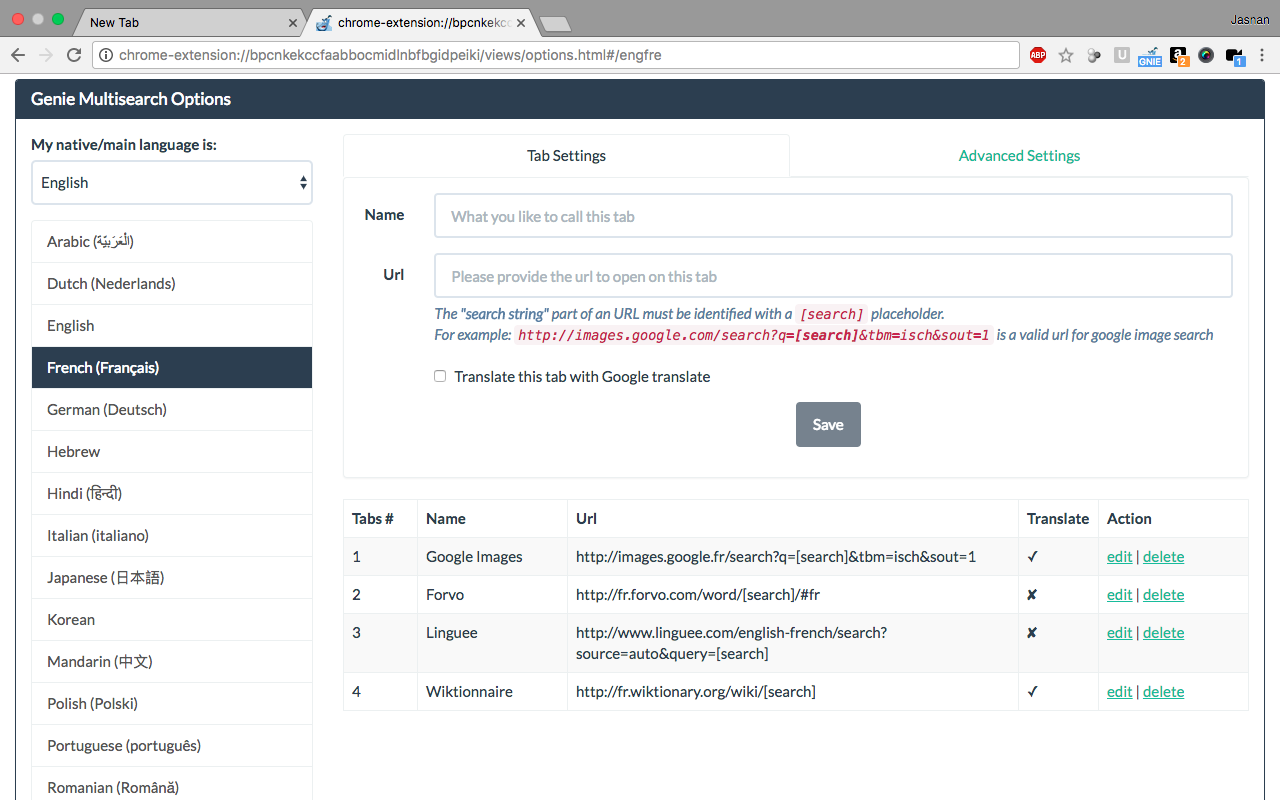Choose Polish (Polski) from the list
This screenshot has height=800, width=1280.
pyautogui.click(x=172, y=704)
